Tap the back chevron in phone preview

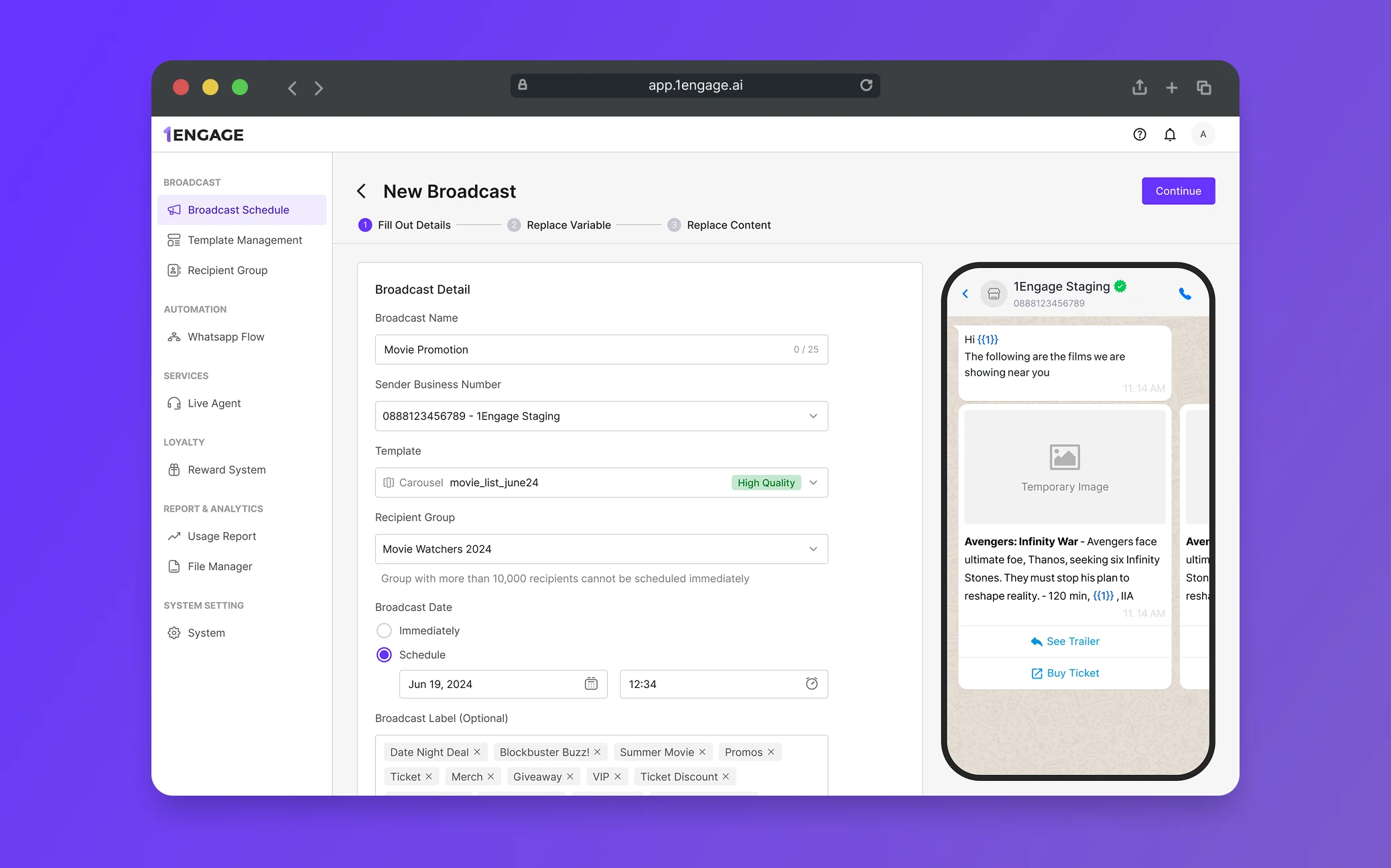[x=966, y=293]
